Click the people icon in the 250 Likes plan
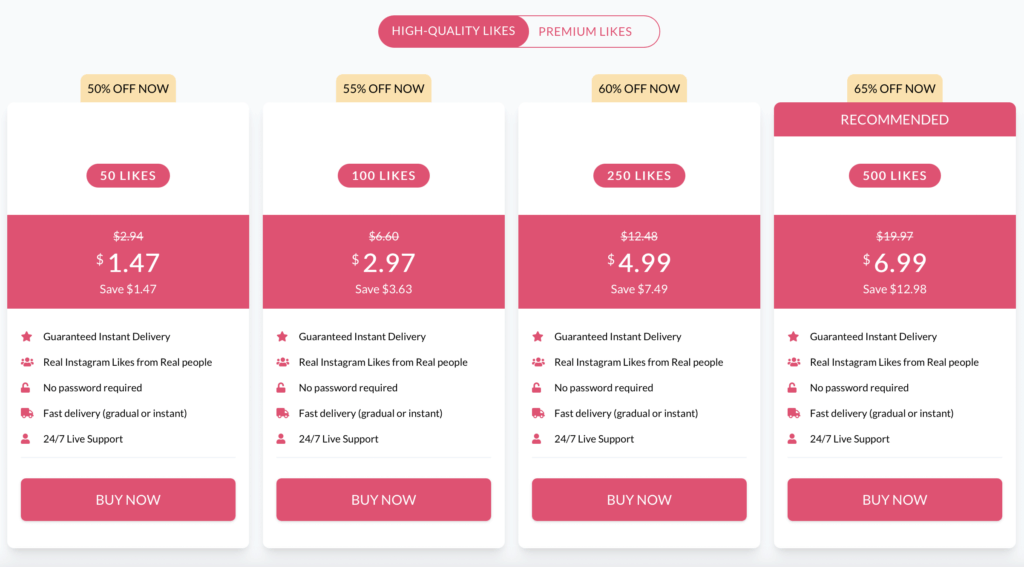This screenshot has height=567, width=1024. point(538,362)
